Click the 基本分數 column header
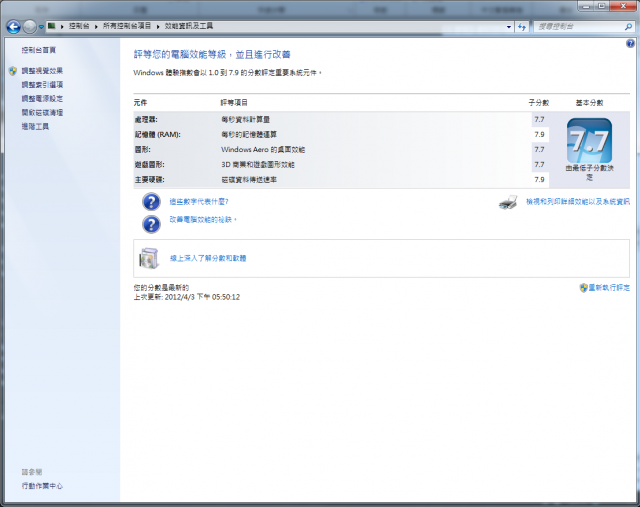Screen dimensions: 640x507 pyautogui.click(x=589, y=103)
